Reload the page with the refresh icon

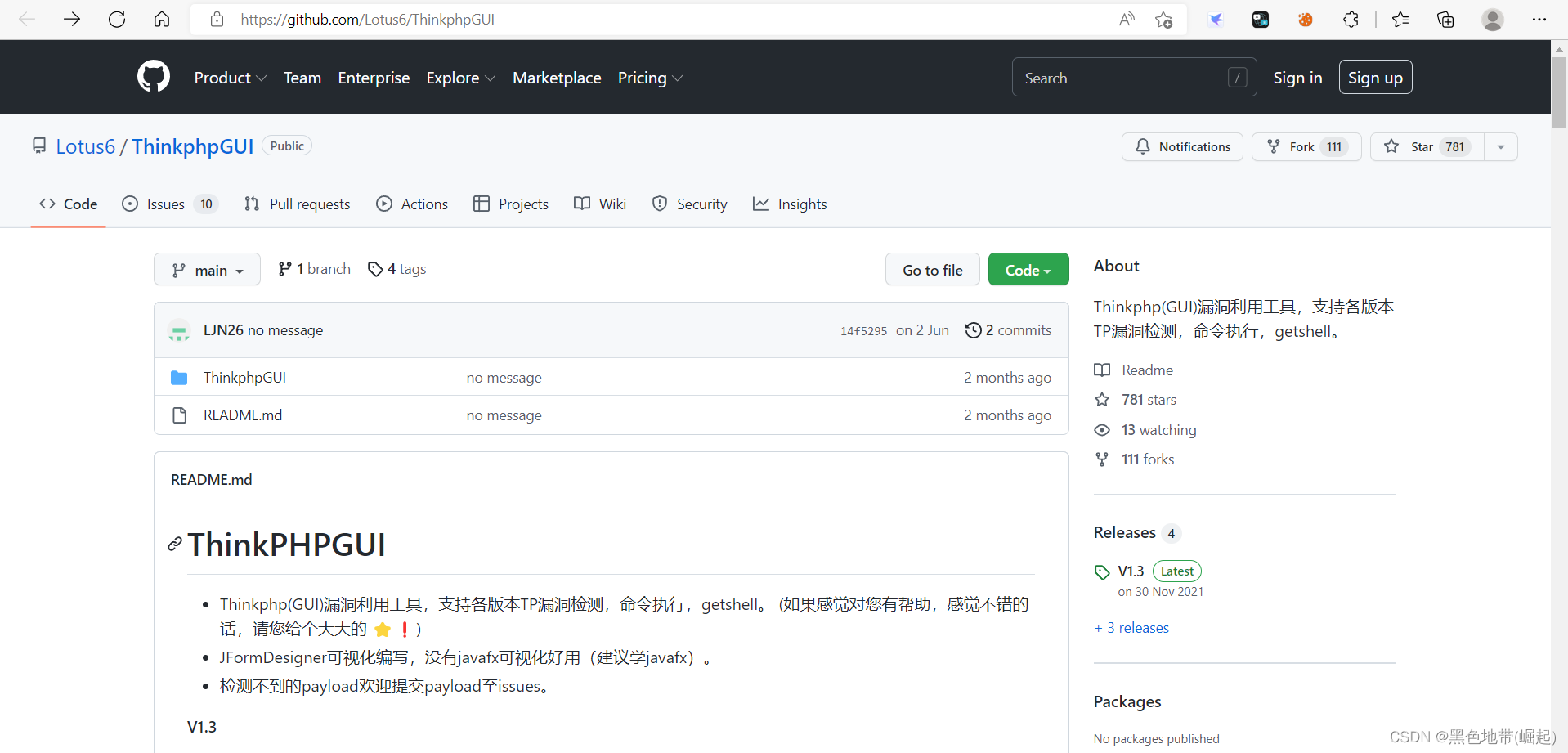point(116,19)
